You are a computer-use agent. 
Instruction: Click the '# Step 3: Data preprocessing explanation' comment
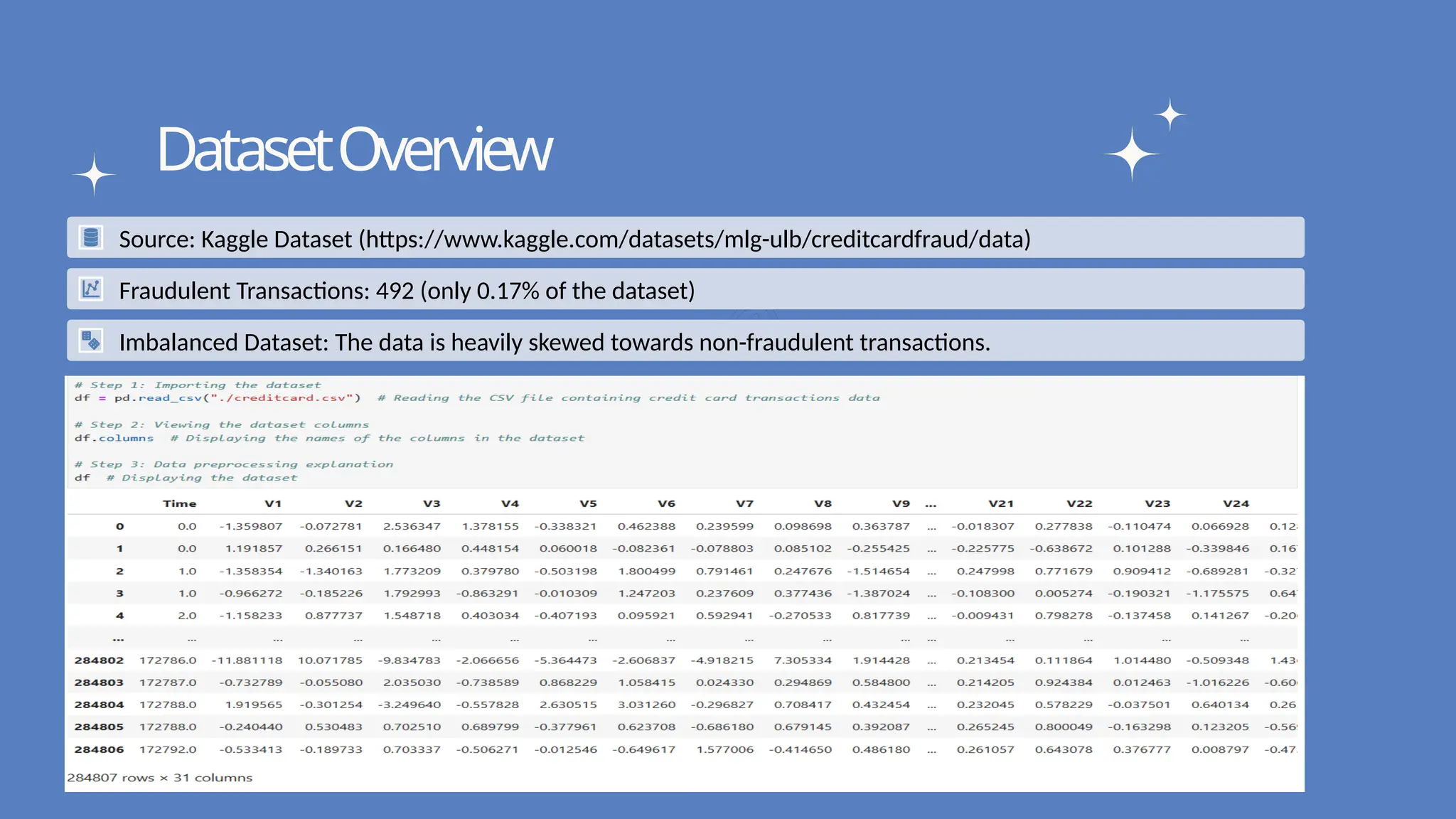coord(234,464)
